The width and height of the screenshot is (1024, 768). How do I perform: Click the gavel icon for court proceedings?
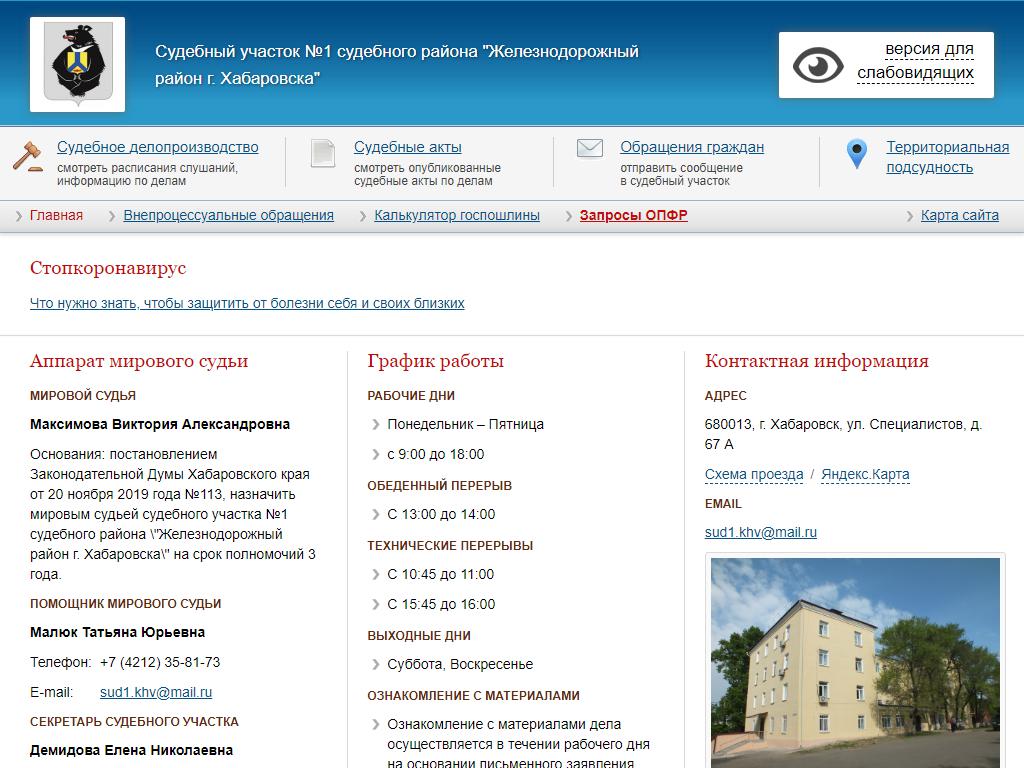(x=28, y=156)
